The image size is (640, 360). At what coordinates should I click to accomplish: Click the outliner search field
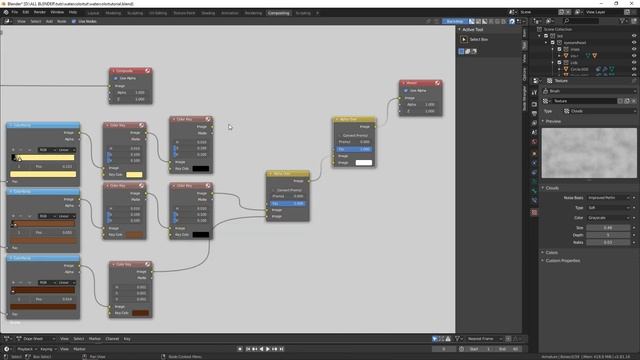tap(582, 21)
